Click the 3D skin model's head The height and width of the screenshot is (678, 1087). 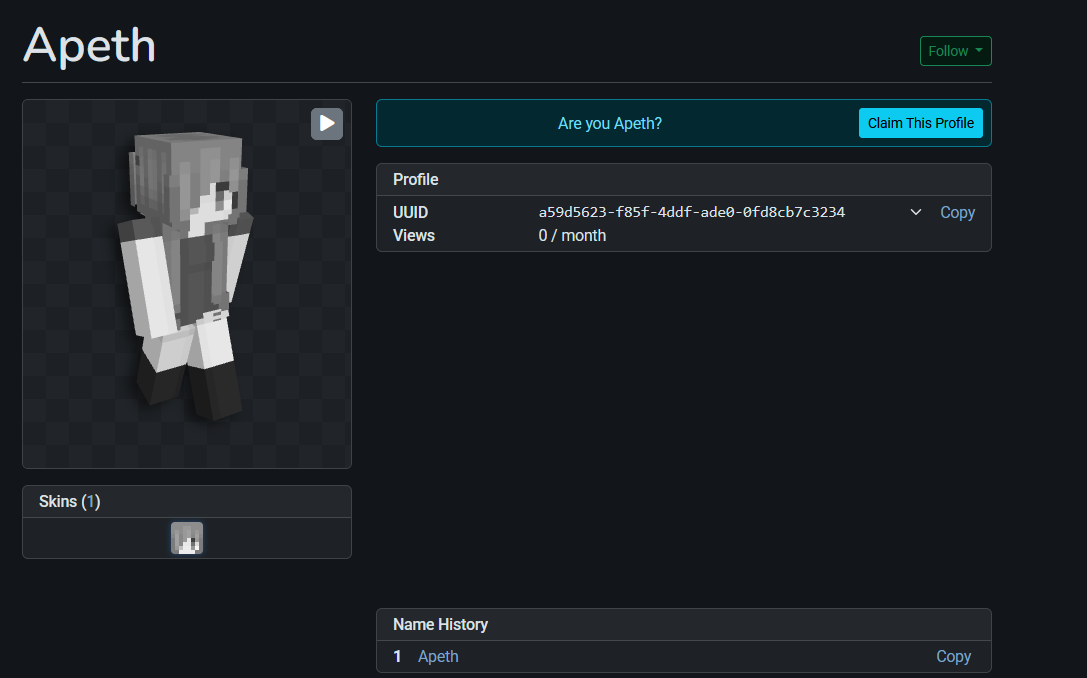[x=190, y=180]
